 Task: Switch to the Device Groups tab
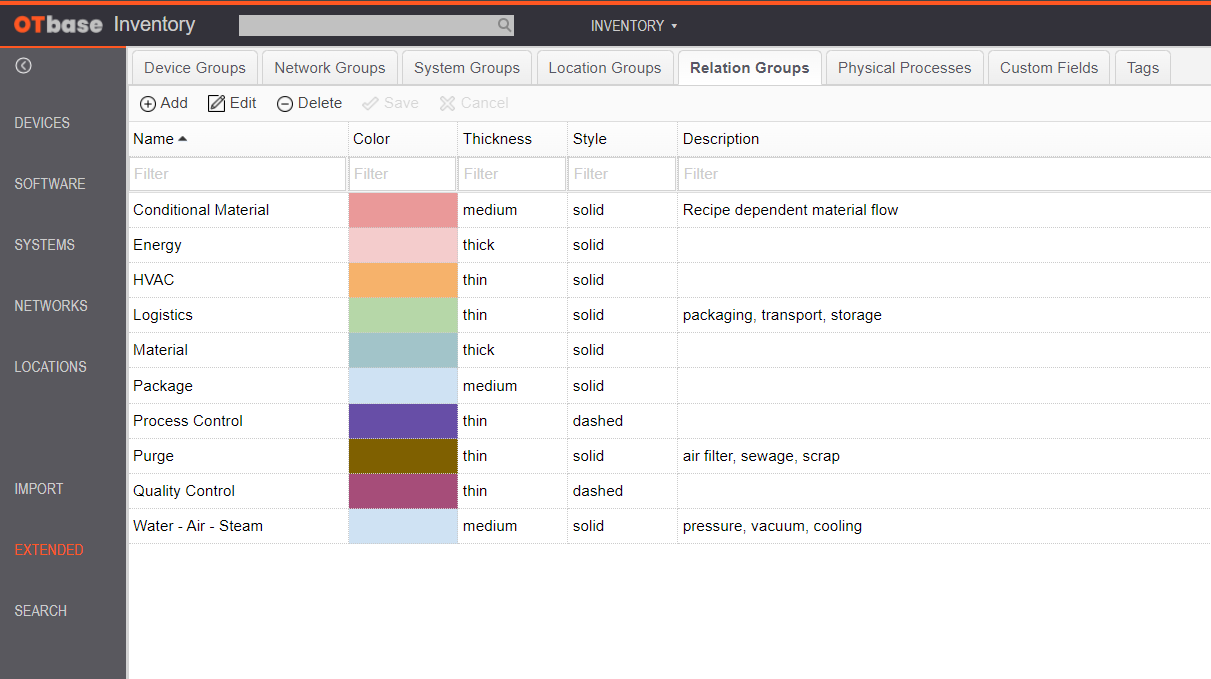(194, 67)
